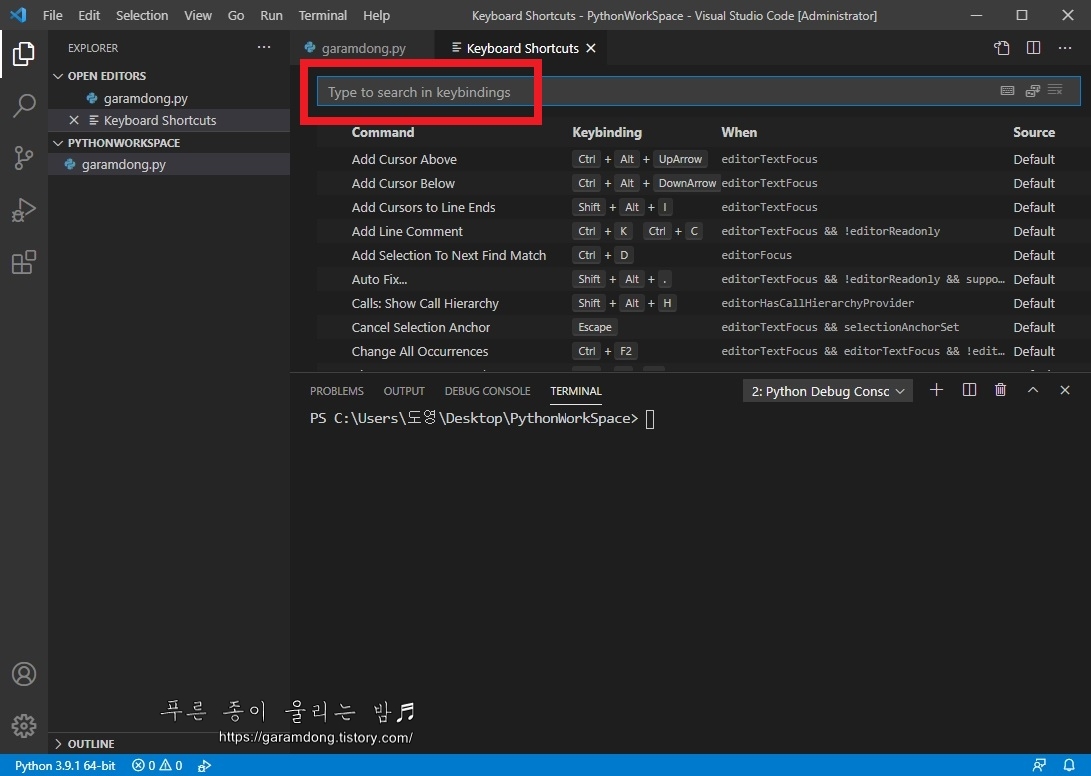Select the Add Cursor Below row
Viewport: 1091px width, 776px height.
[699, 183]
